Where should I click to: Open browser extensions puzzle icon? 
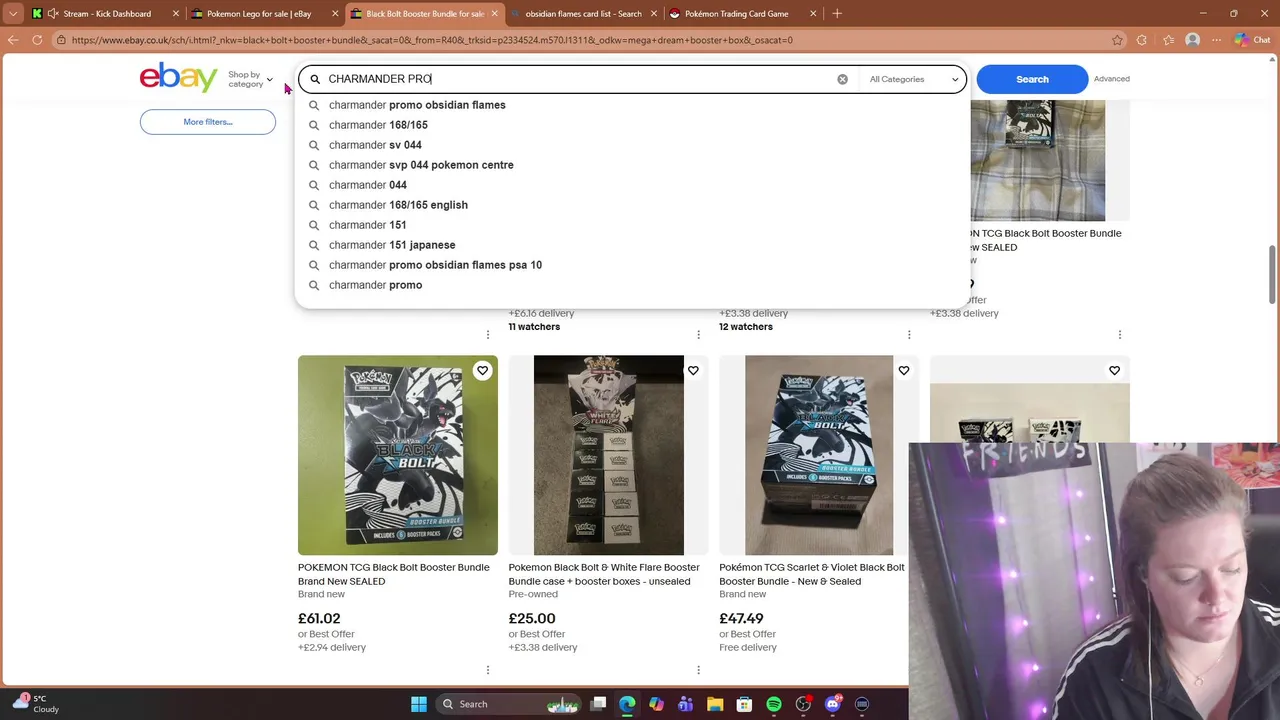1142,40
